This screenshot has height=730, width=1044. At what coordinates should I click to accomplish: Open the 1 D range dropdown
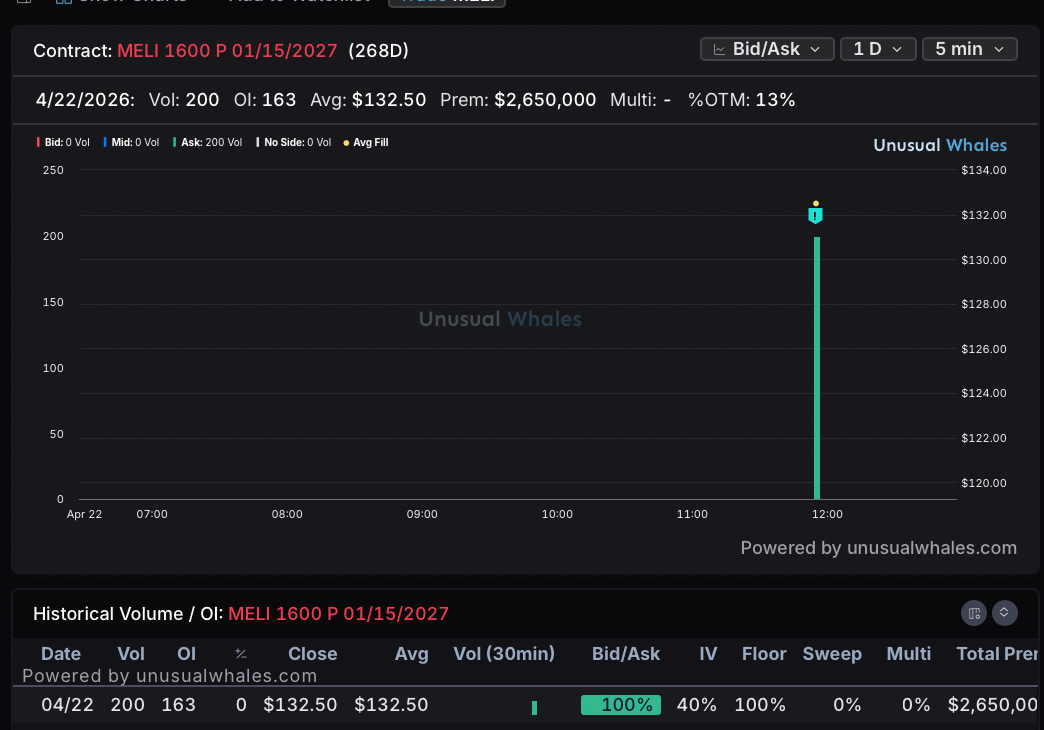pos(878,49)
